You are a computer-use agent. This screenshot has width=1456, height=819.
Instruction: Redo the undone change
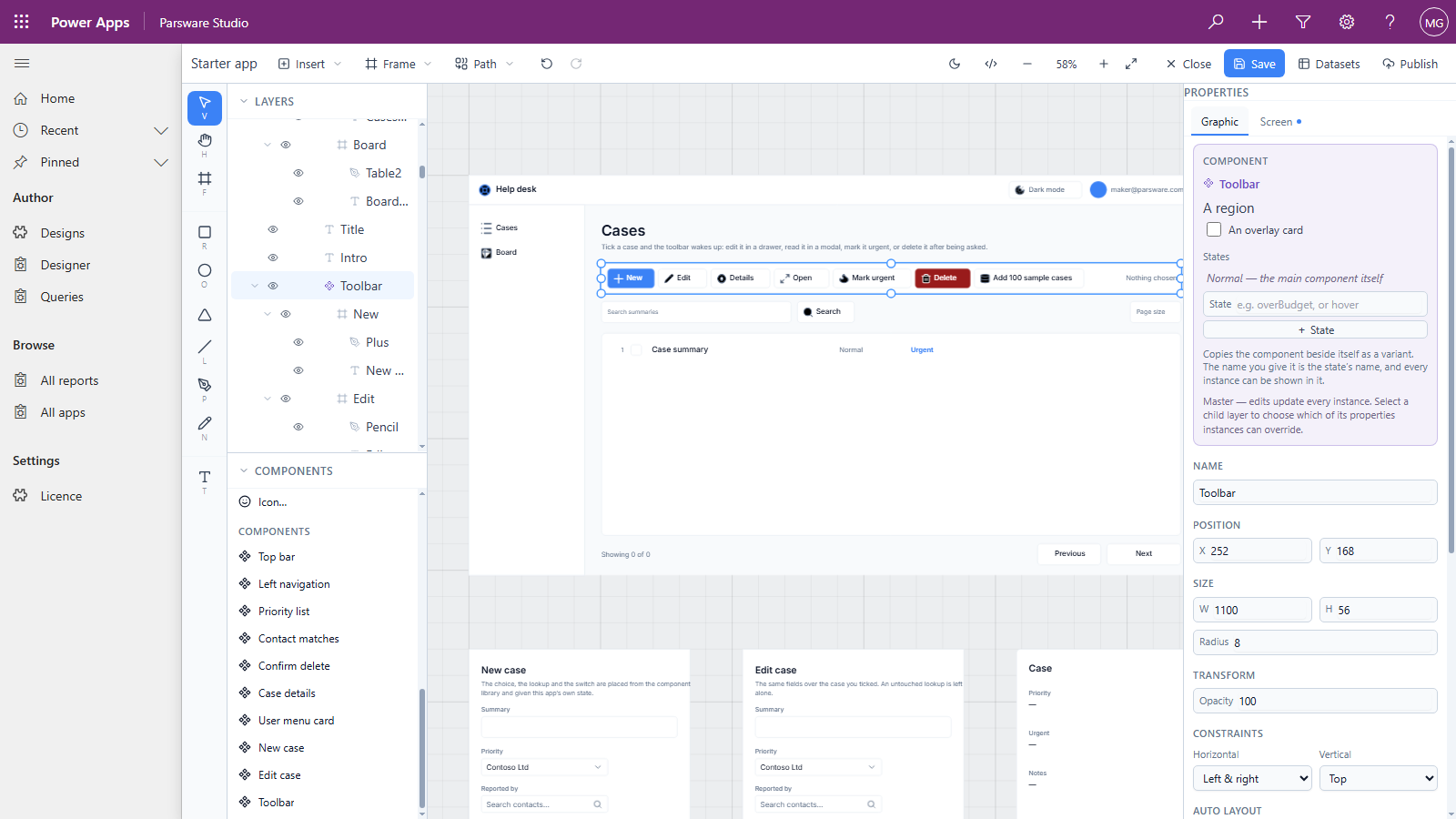click(576, 64)
